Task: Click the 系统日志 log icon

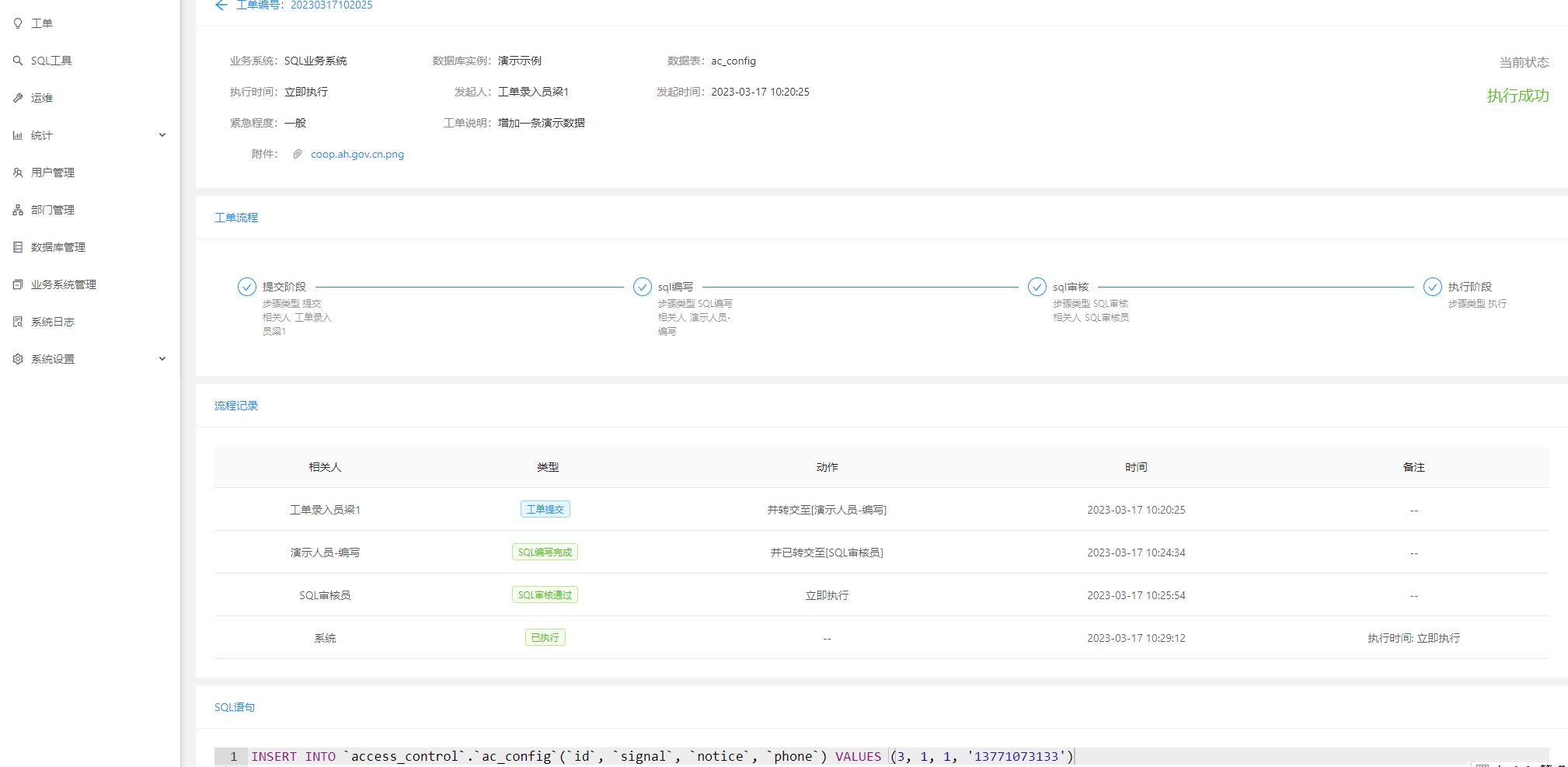Action: (18, 322)
